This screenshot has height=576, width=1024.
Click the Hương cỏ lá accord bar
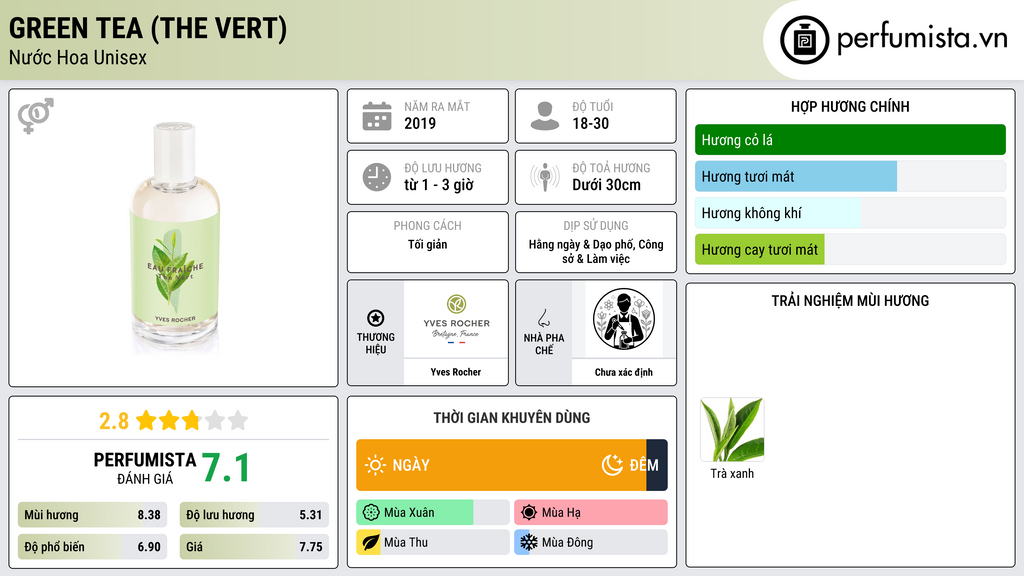850,140
